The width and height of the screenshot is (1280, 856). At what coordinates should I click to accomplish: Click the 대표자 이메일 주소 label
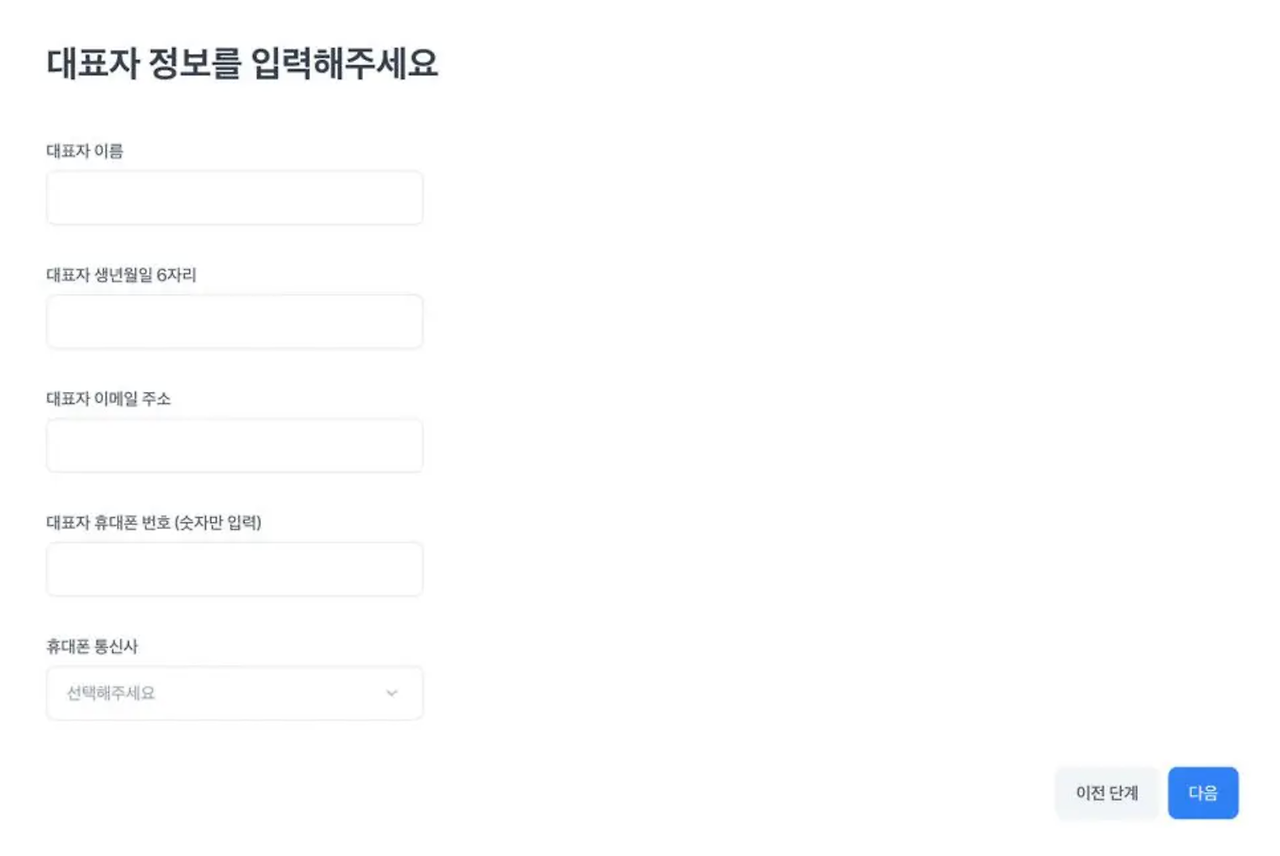tap(108, 398)
